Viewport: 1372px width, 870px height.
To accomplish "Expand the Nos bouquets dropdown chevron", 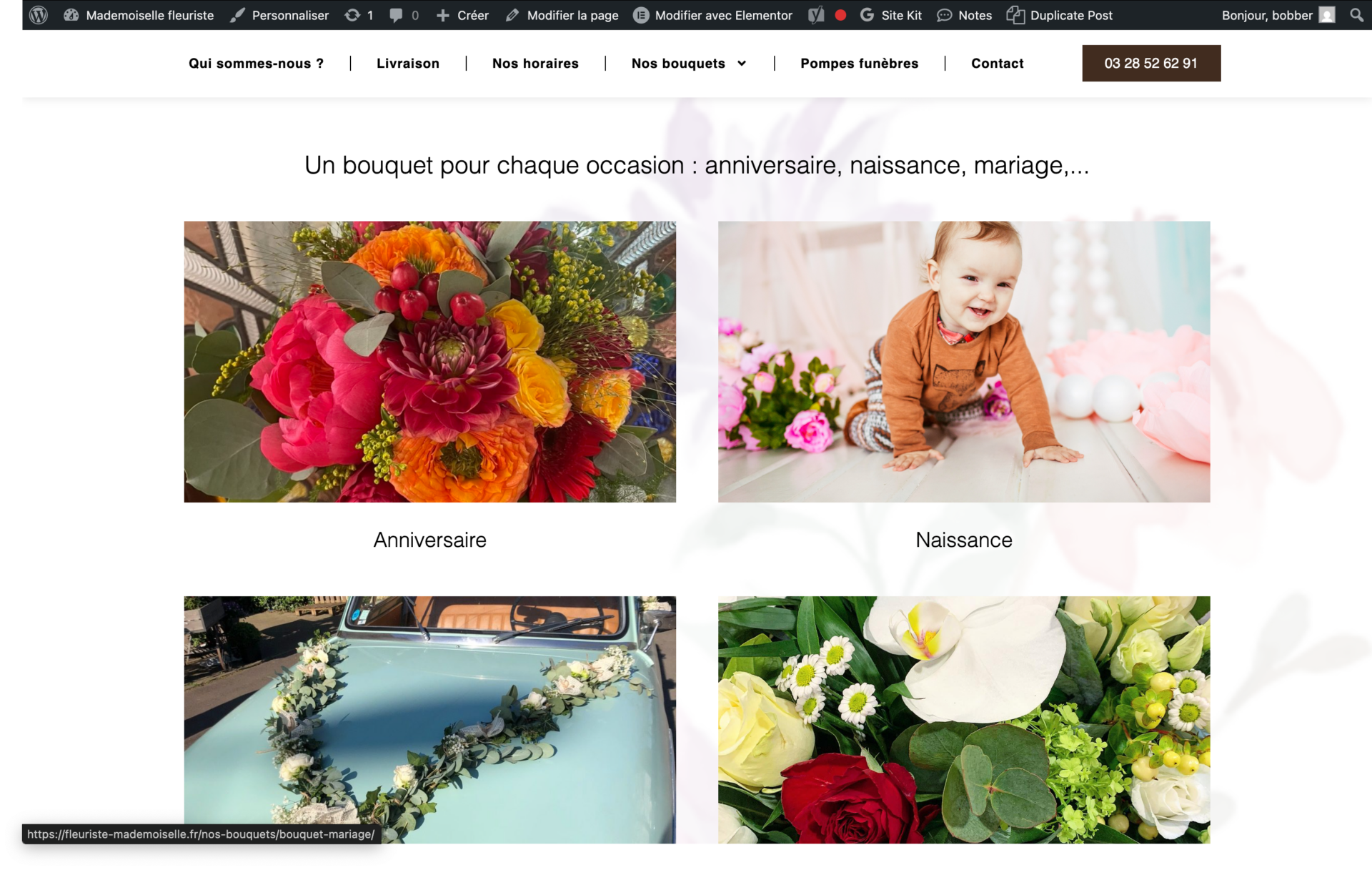I will [x=742, y=64].
